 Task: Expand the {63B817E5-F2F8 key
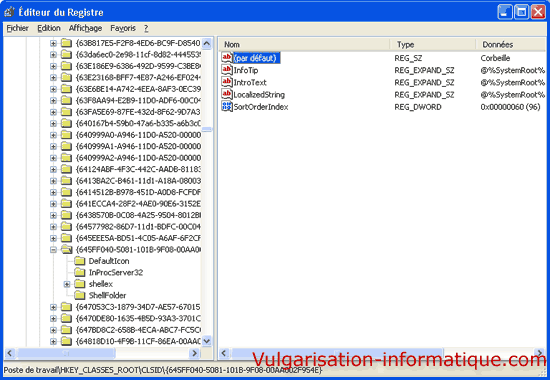click(53, 44)
